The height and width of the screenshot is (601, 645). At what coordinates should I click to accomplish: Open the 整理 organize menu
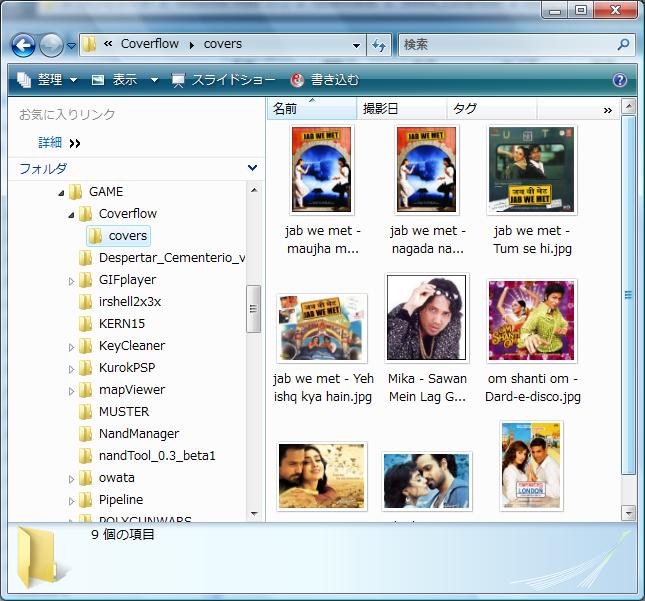[x=47, y=79]
